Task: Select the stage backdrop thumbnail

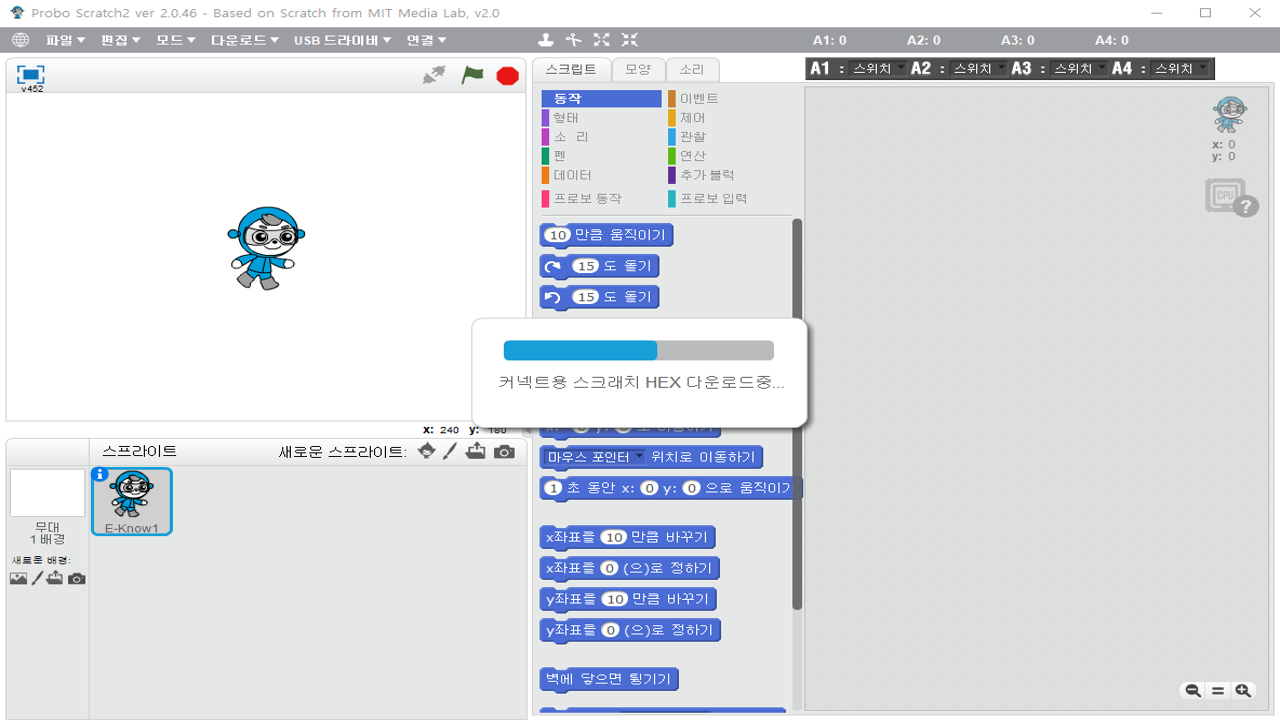Action: (x=47, y=493)
